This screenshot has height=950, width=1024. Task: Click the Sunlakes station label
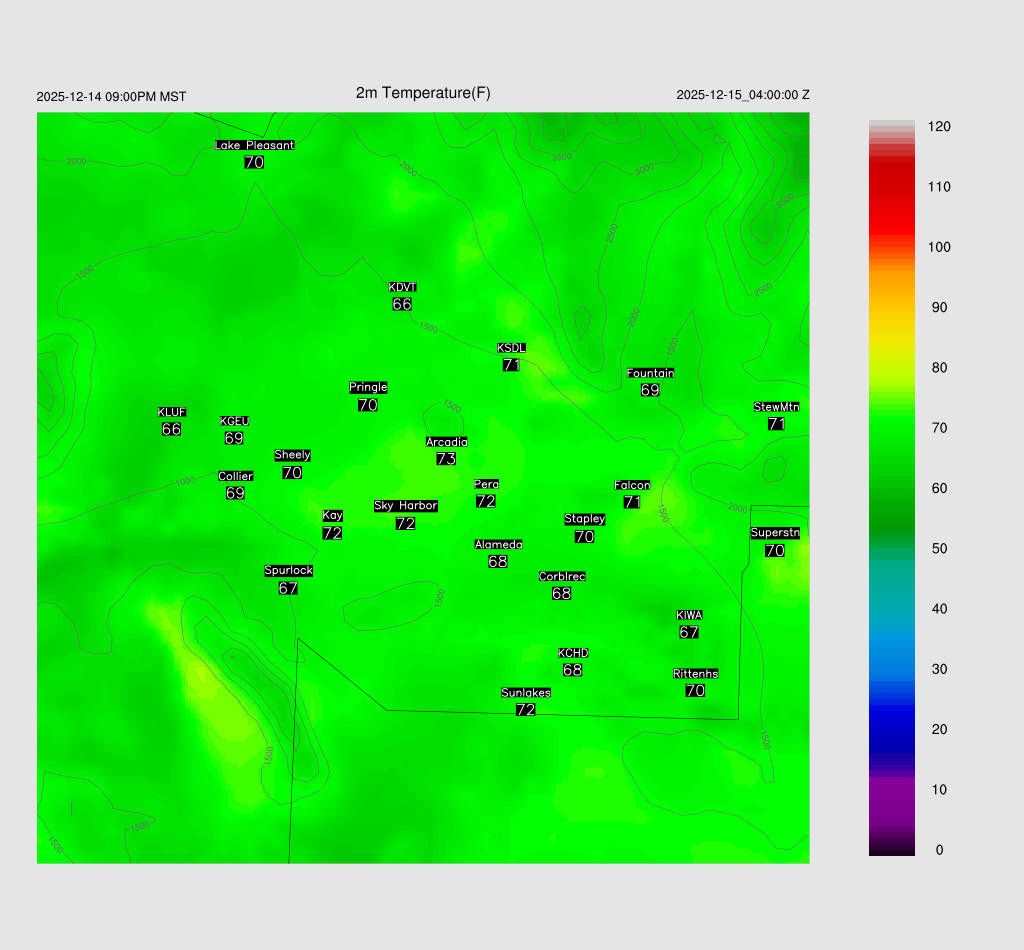[525, 693]
